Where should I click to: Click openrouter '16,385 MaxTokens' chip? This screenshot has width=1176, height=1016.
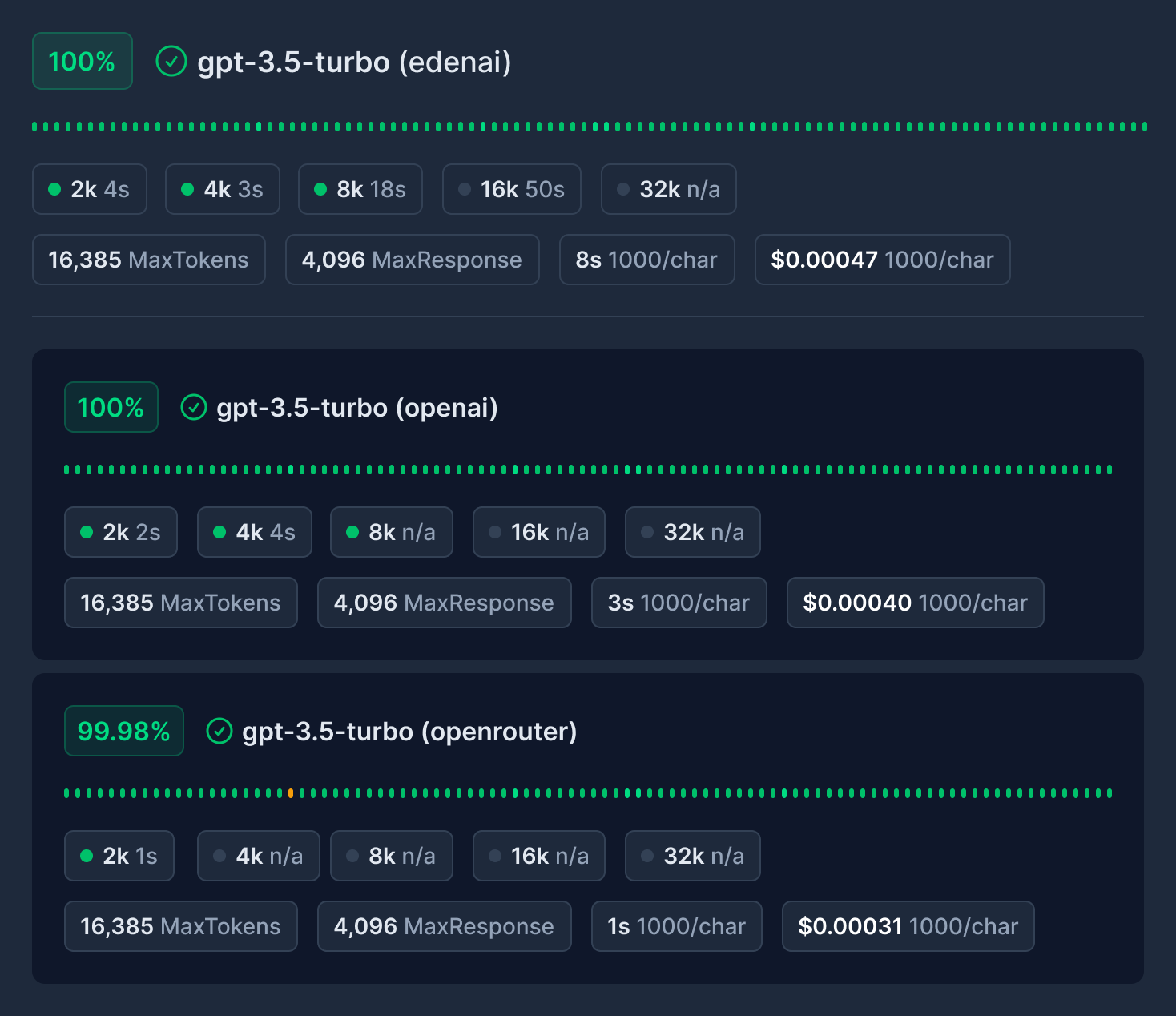(181, 926)
